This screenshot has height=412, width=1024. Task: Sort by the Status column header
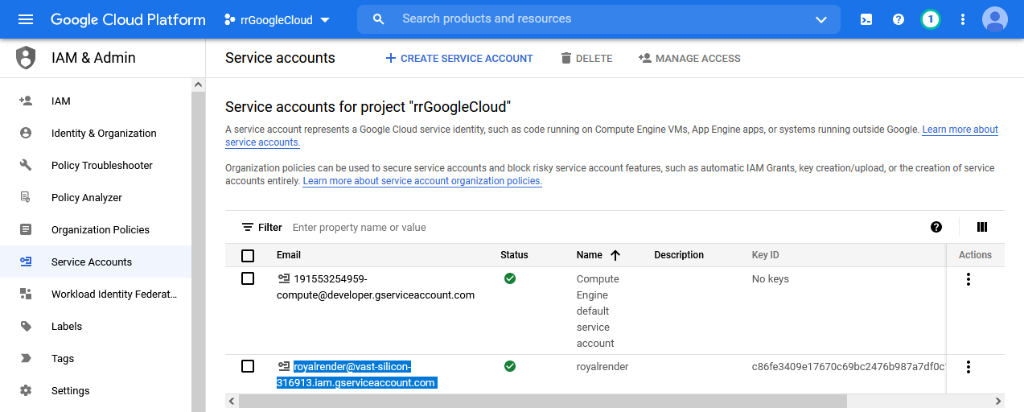514,255
